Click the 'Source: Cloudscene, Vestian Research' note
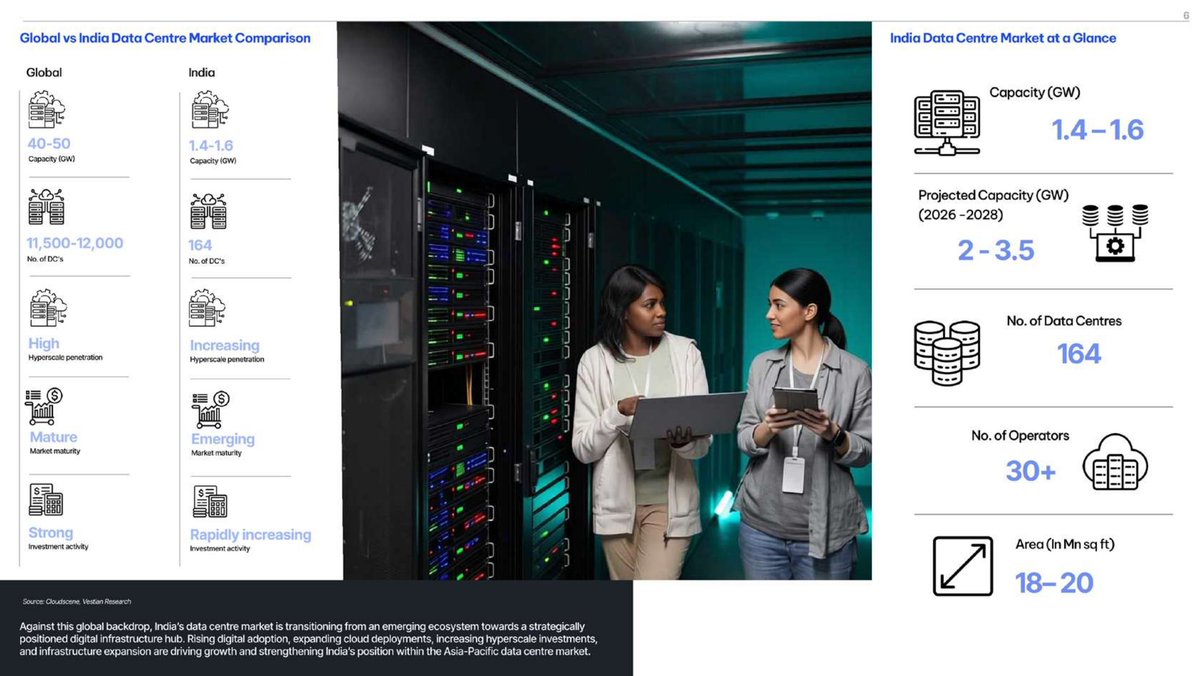The height and width of the screenshot is (676, 1199). 76,602
